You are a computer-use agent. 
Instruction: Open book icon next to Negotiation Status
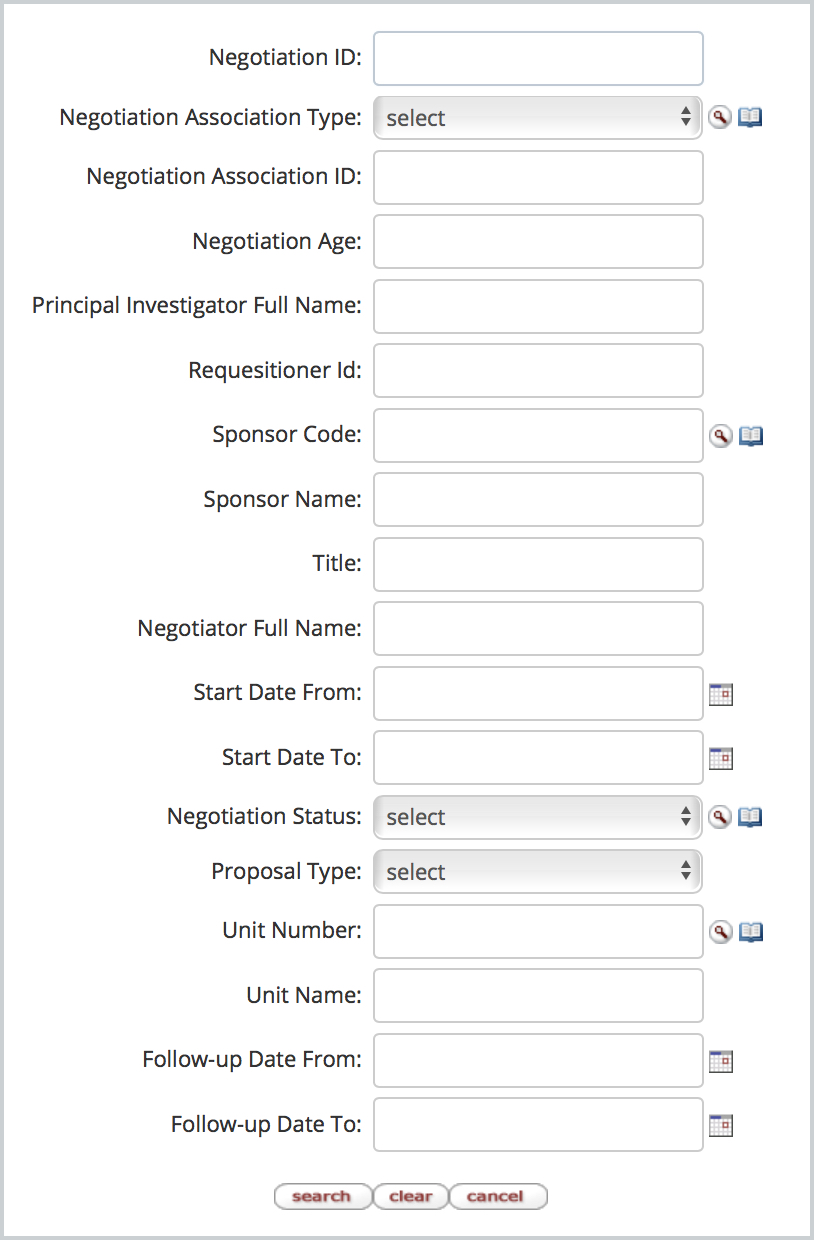(x=750, y=817)
